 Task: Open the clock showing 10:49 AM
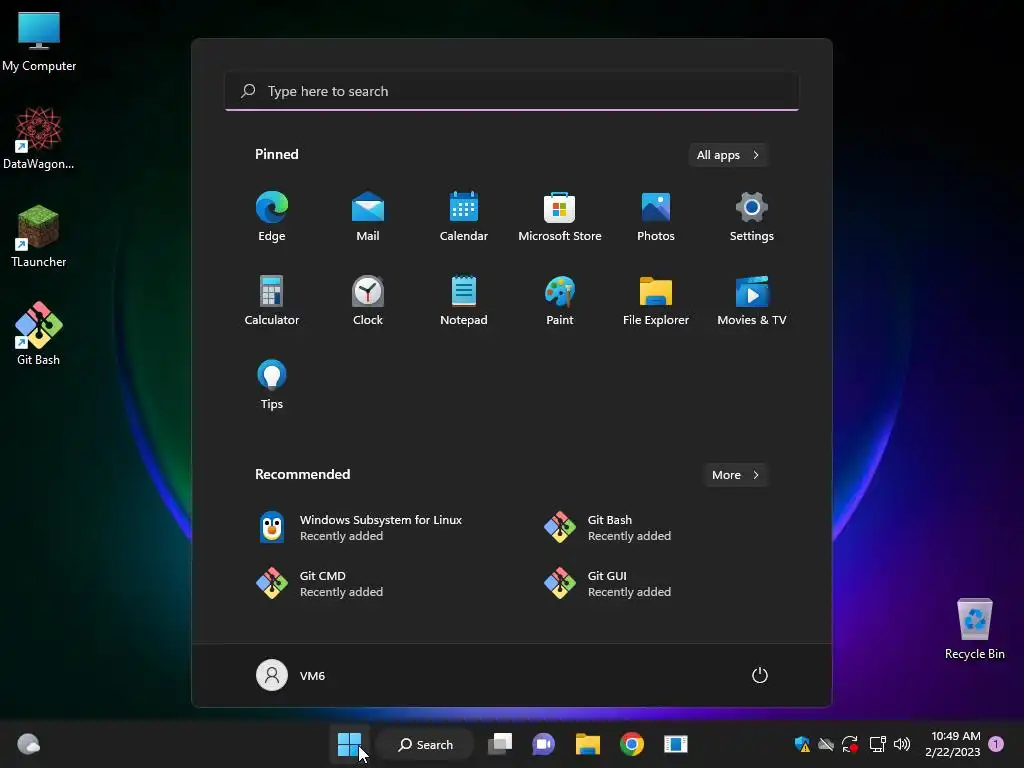click(x=953, y=744)
